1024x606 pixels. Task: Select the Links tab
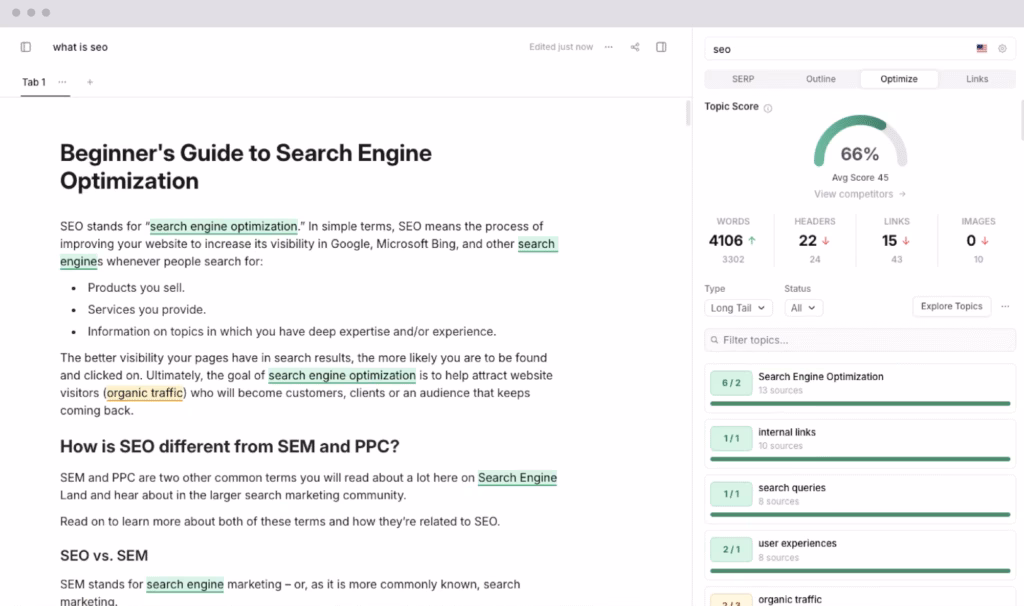point(977,79)
